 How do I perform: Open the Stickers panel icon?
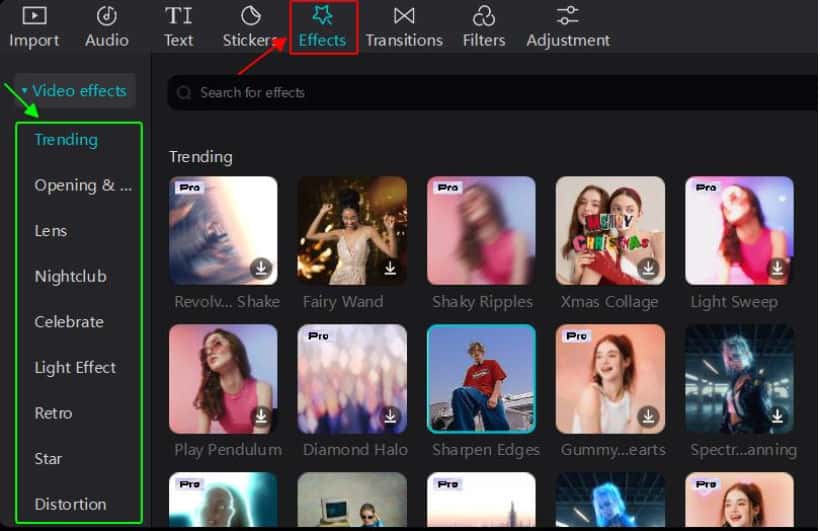point(251,16)
